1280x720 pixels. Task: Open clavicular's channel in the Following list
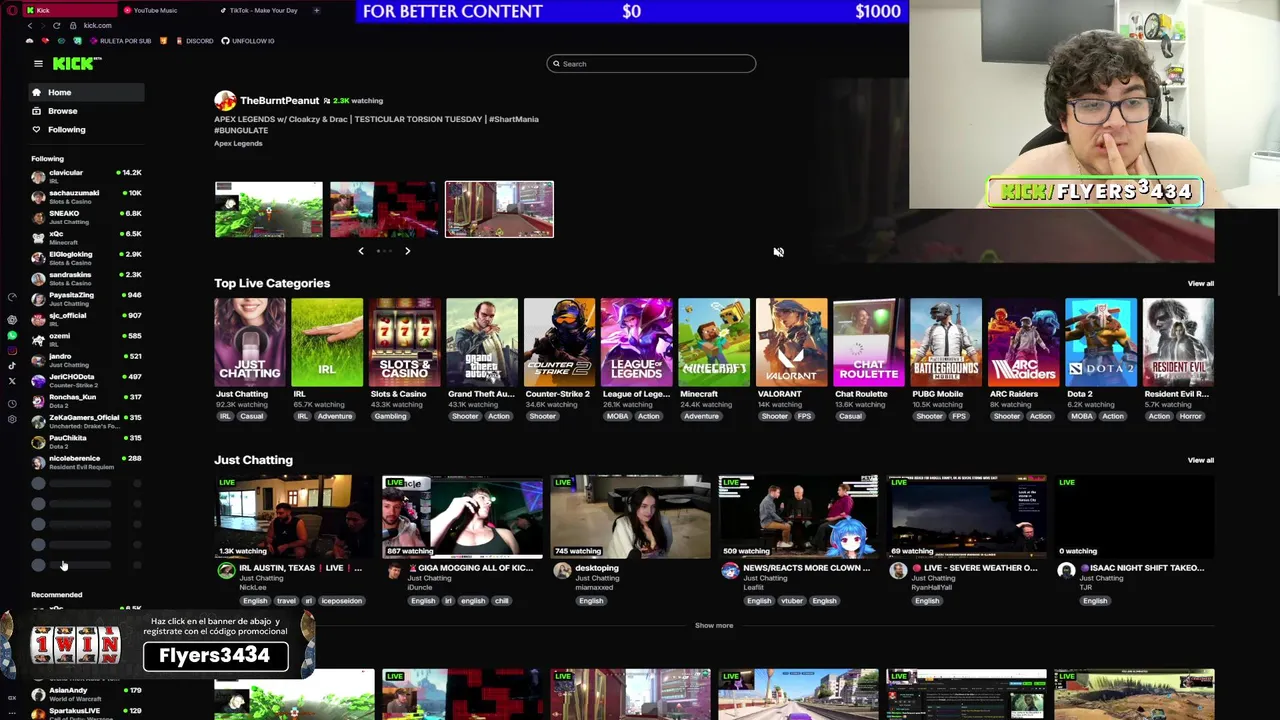86,176
